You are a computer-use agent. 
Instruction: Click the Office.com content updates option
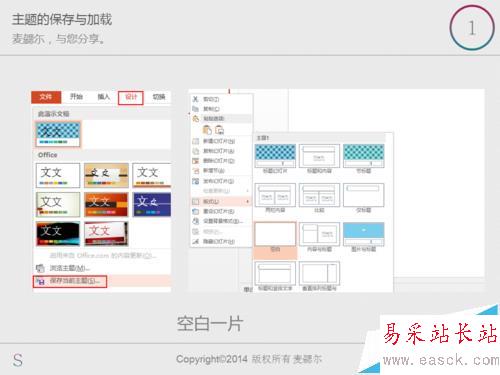(102, 256)
